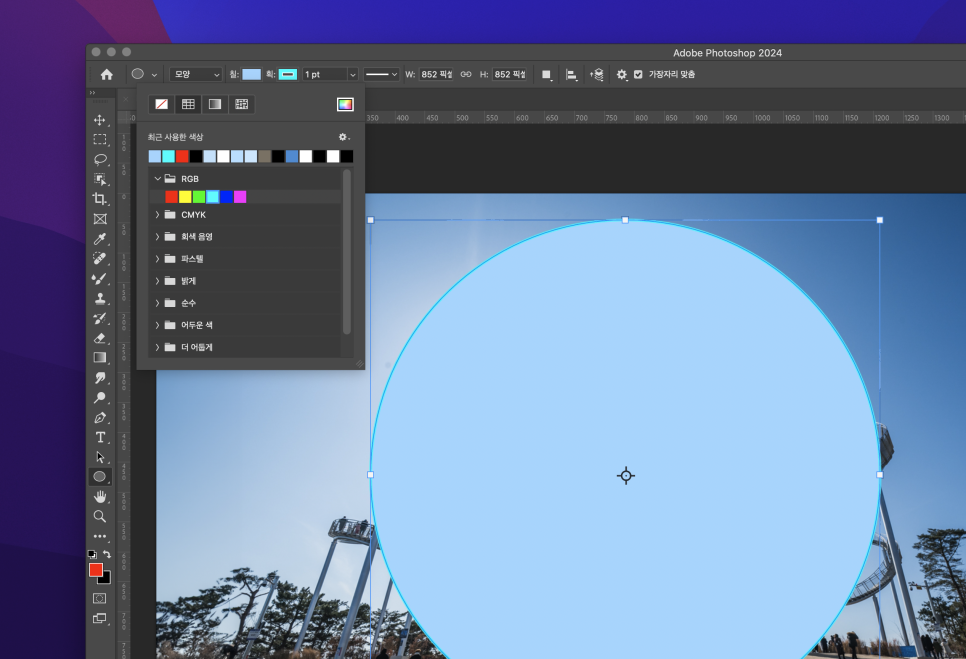
Task: Select the Clone Stamp tool
Action: 100,299
